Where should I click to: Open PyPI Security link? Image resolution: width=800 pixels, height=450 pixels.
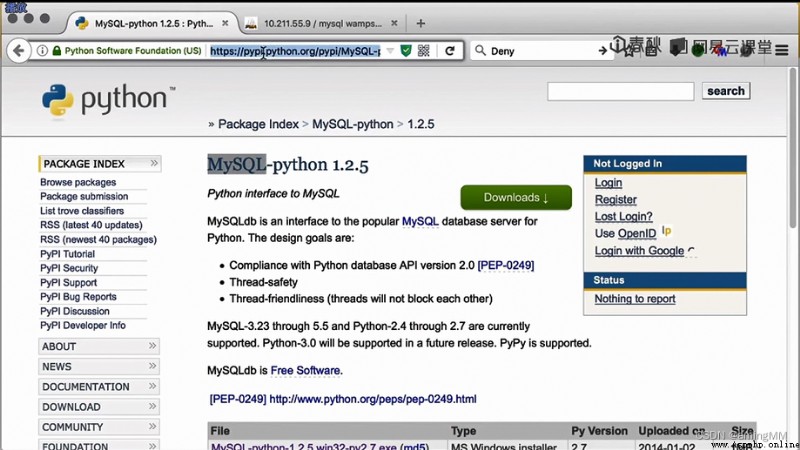pos(69,268)
